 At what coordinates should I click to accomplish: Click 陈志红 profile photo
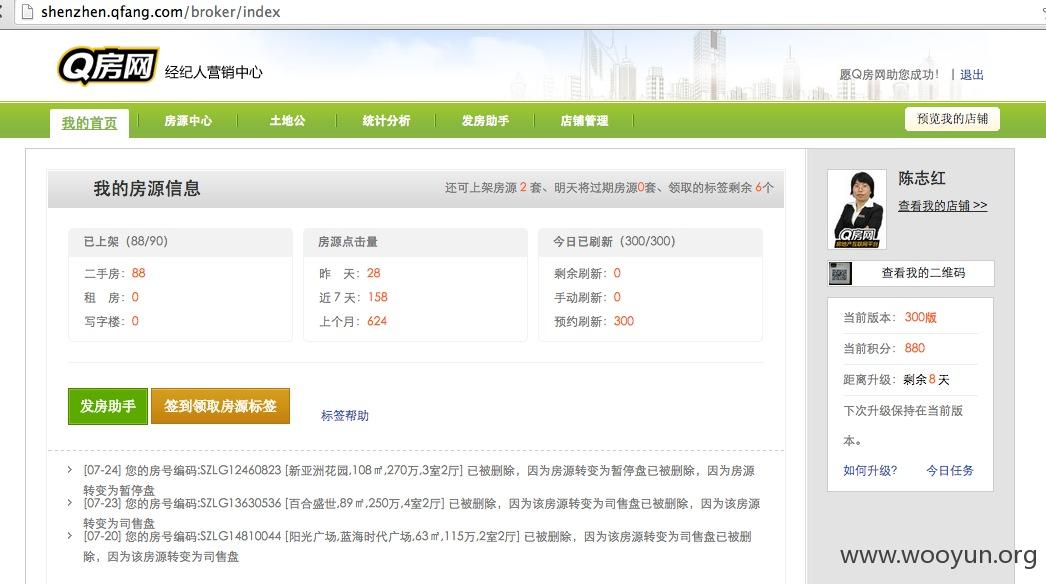click(x=857, y=210)
